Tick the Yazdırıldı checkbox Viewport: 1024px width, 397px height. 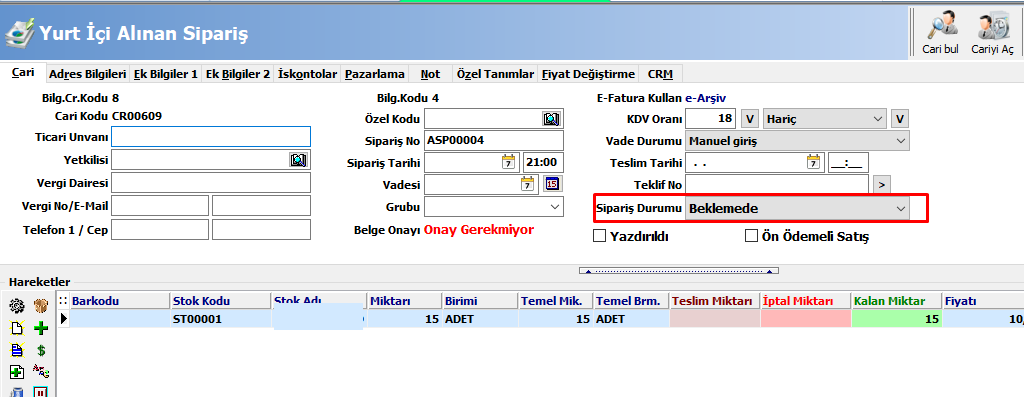pos(599,236)
